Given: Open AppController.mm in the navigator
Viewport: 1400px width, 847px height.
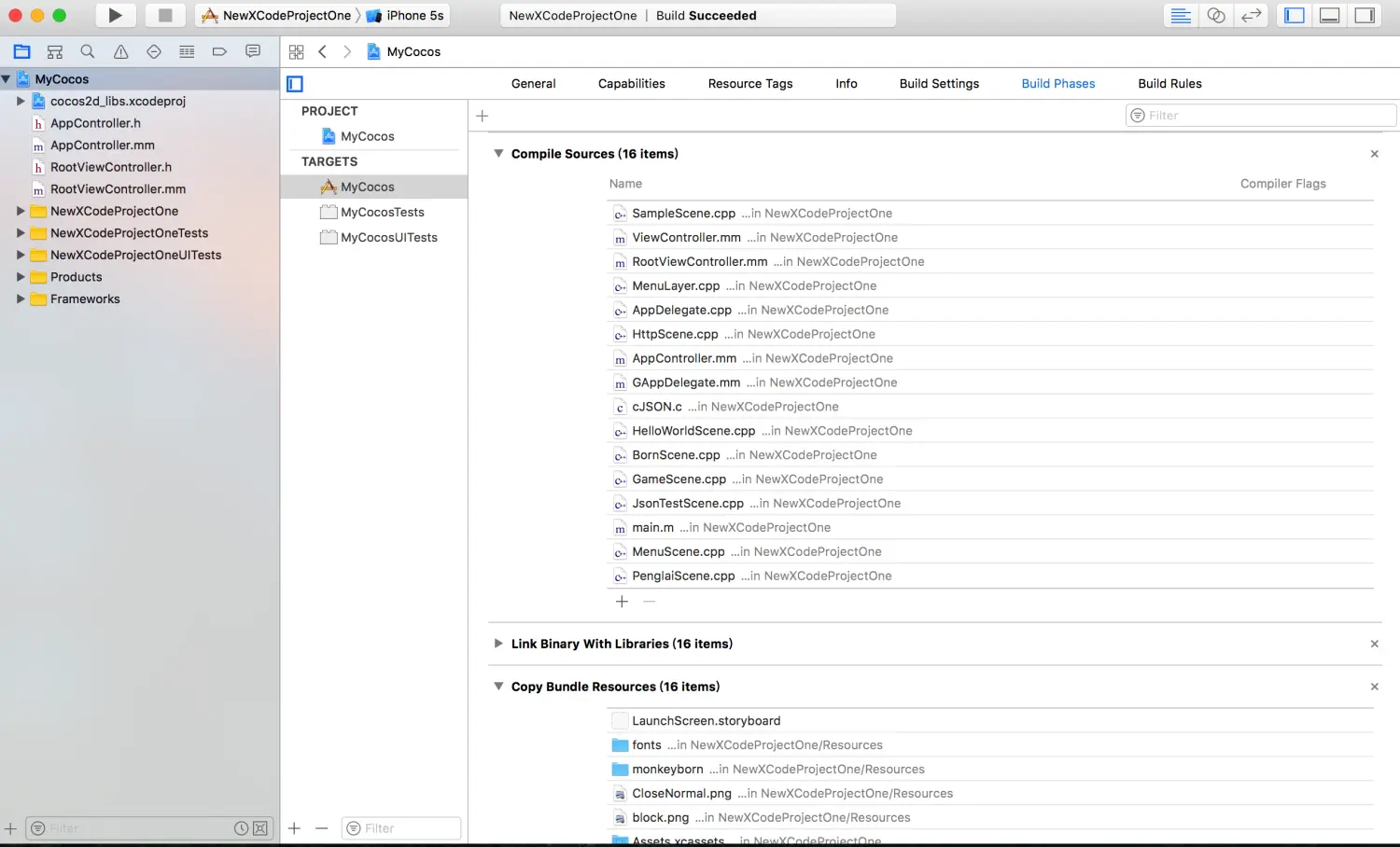Looking at the screenshot, I should 103,145.
